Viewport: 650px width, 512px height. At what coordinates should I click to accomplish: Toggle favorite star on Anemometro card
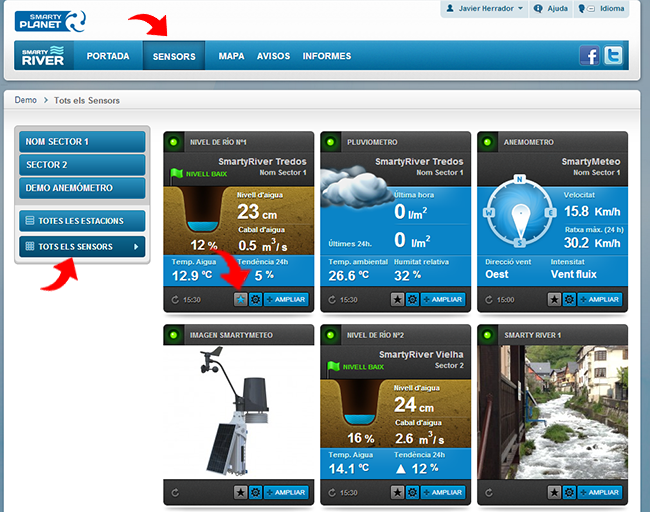coord(553,299)
